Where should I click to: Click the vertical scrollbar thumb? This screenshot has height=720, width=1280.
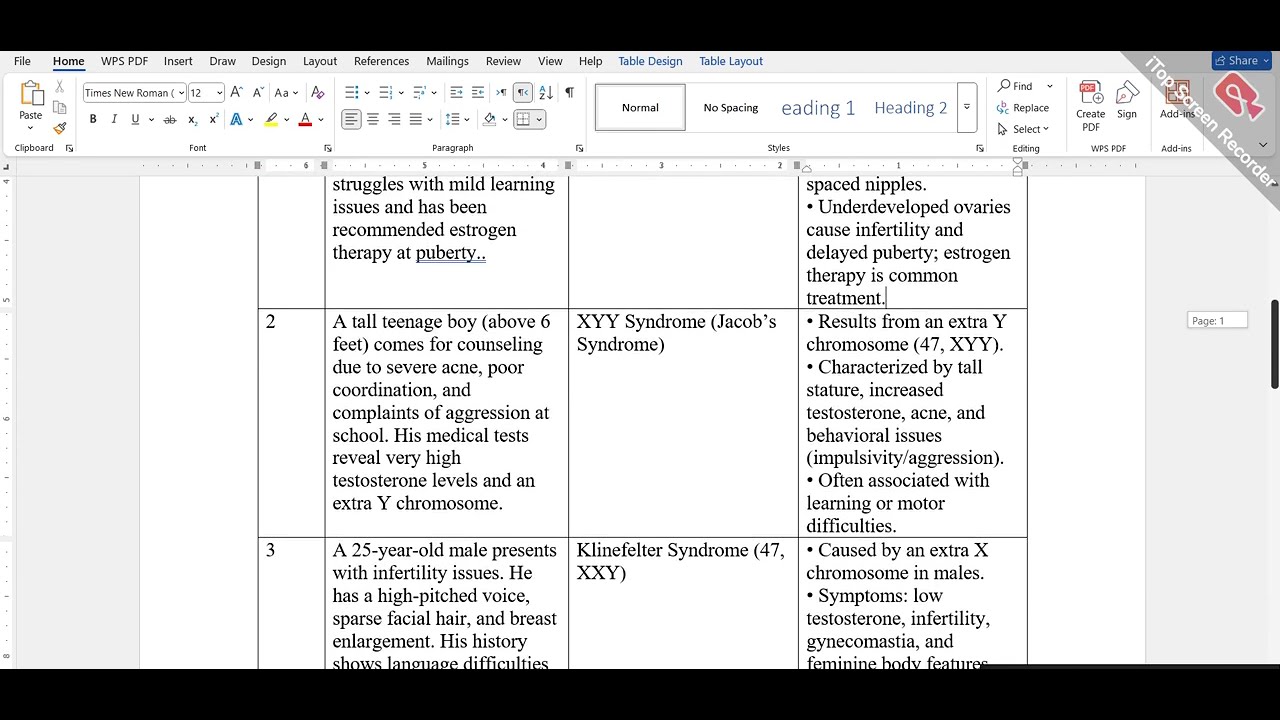point(1274,344)
